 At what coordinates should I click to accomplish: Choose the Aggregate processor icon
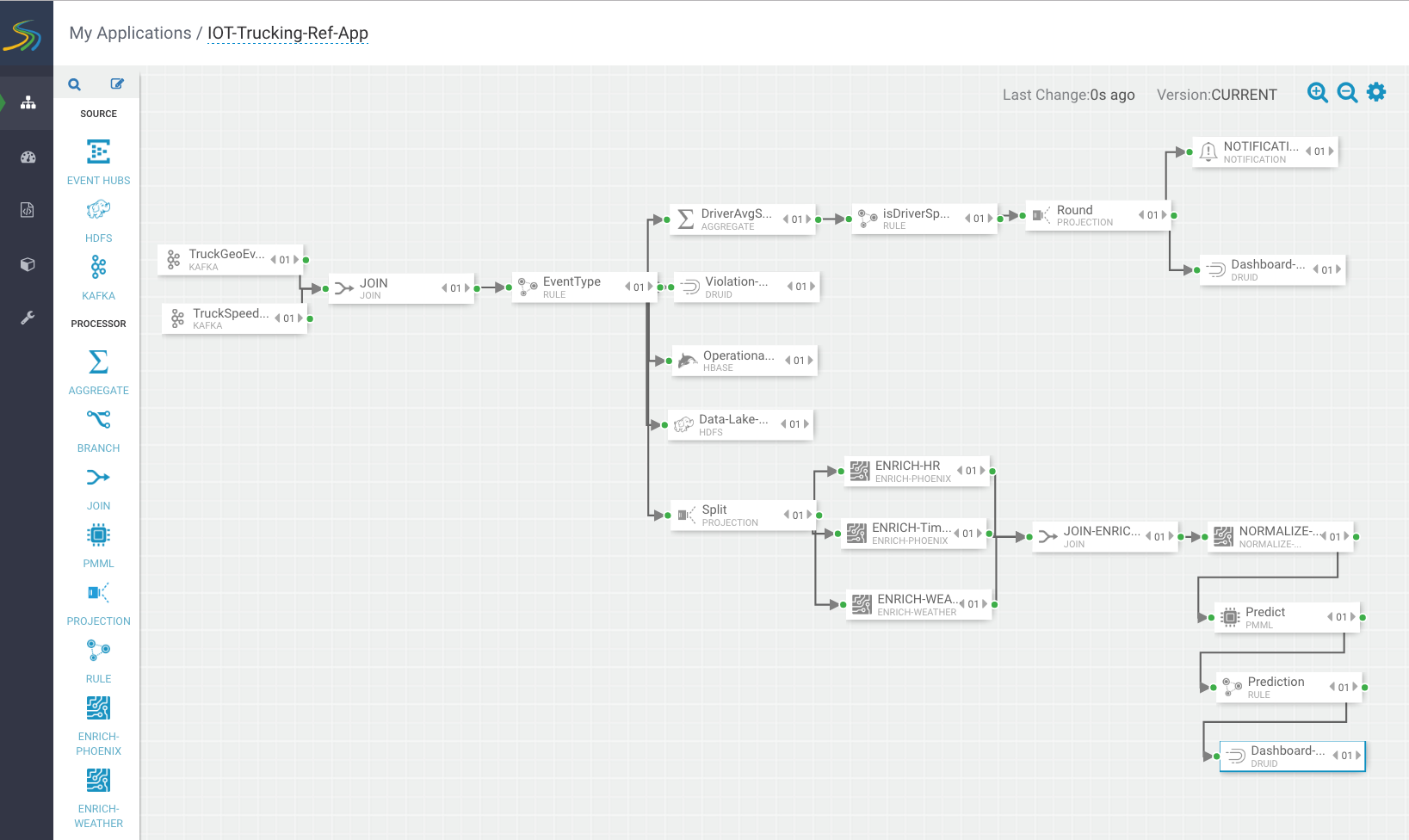tap(98, 361)
